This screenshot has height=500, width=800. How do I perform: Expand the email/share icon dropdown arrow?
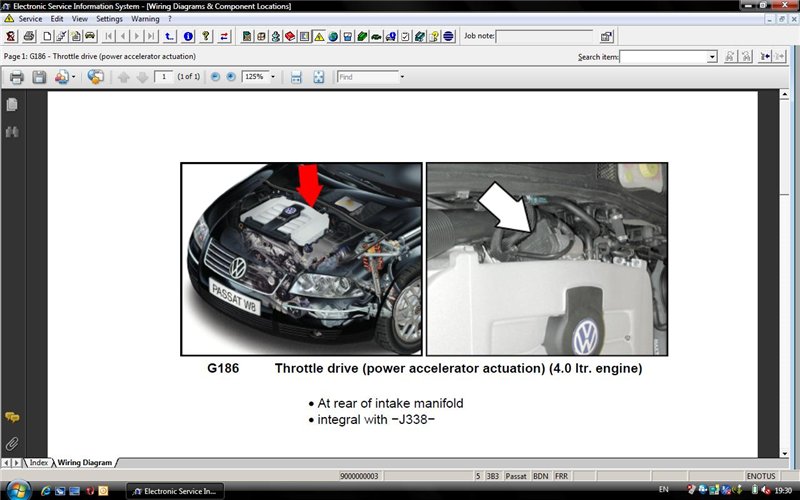73,77
